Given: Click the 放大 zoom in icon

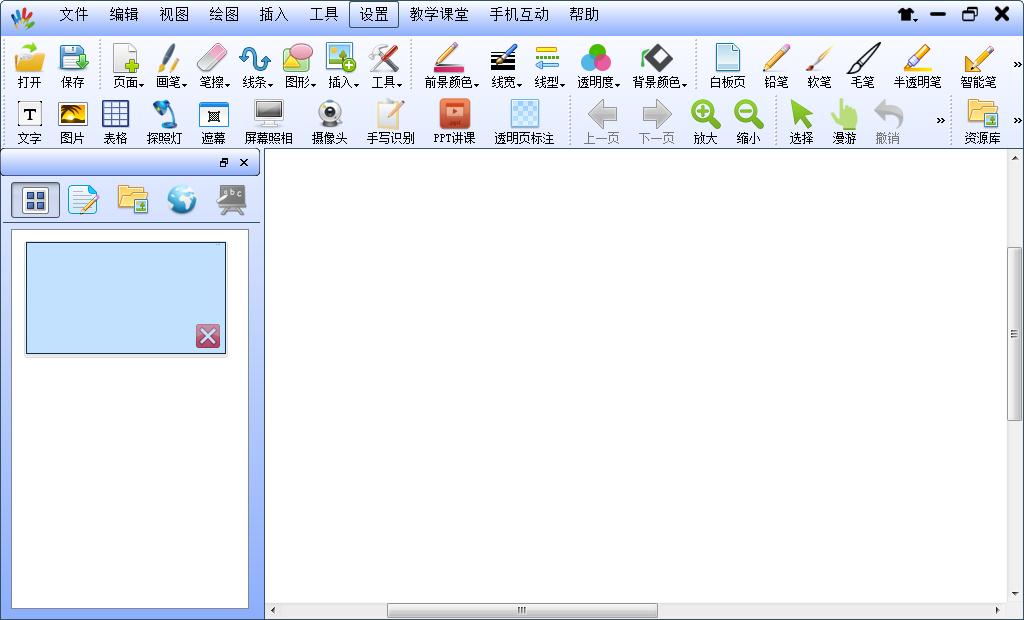Looking at the screenshot, I should pos(705,121).
